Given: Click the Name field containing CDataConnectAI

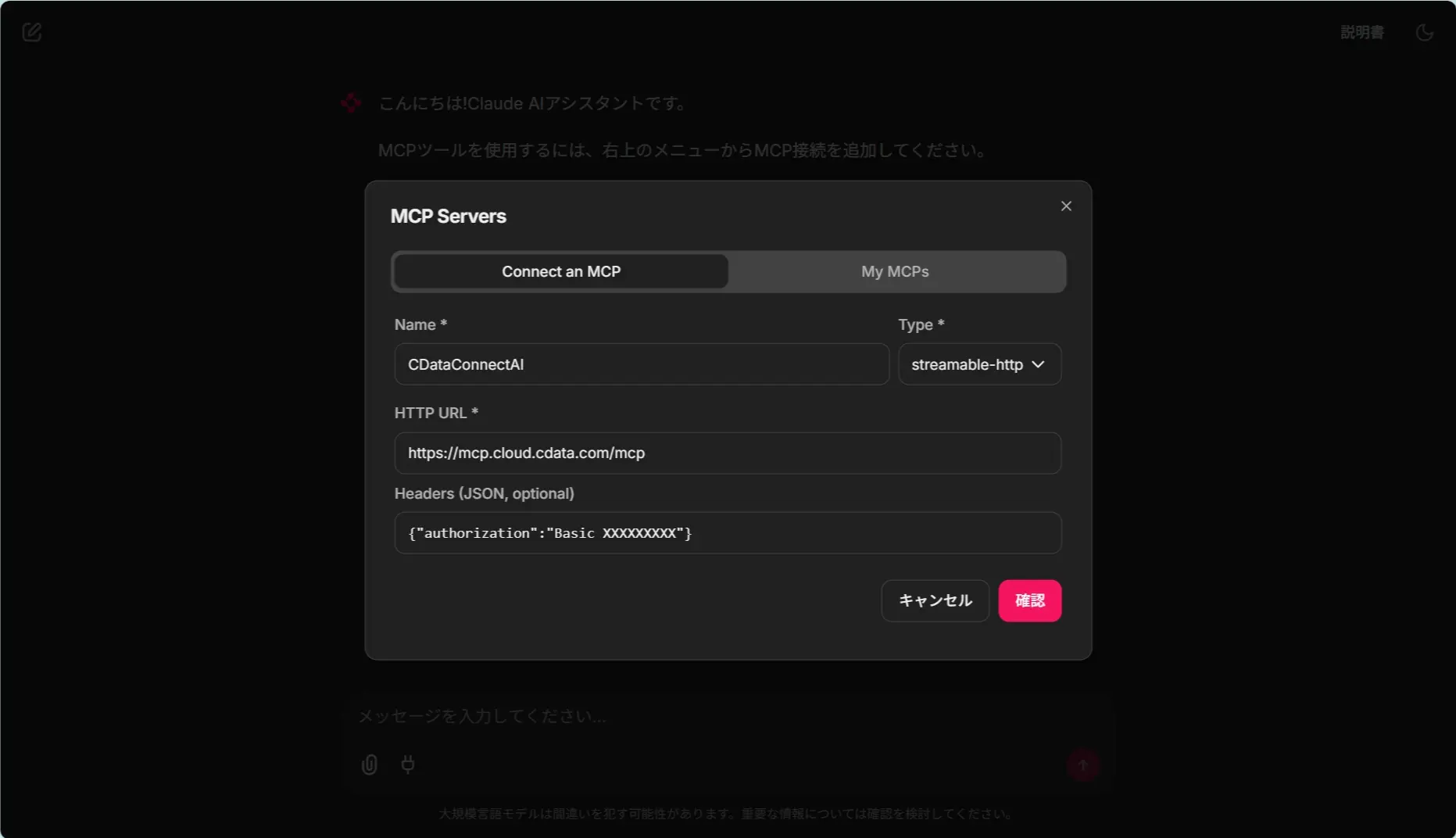Looking at the screenshot, I should [x=642, y=364].
